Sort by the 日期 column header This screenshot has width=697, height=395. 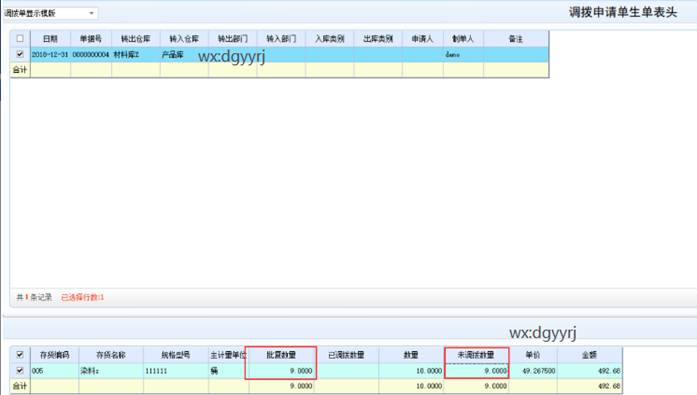(x=50, y=39)
